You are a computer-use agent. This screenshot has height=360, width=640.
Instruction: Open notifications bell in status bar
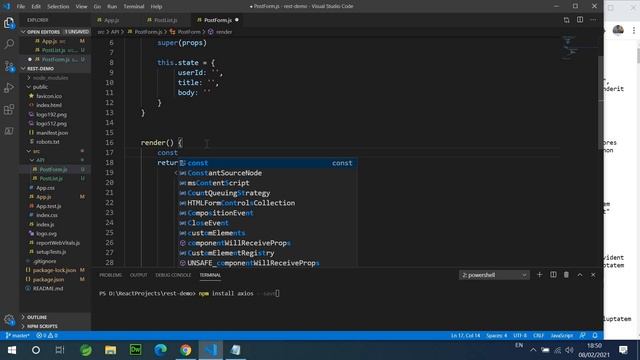pos(595,336)
